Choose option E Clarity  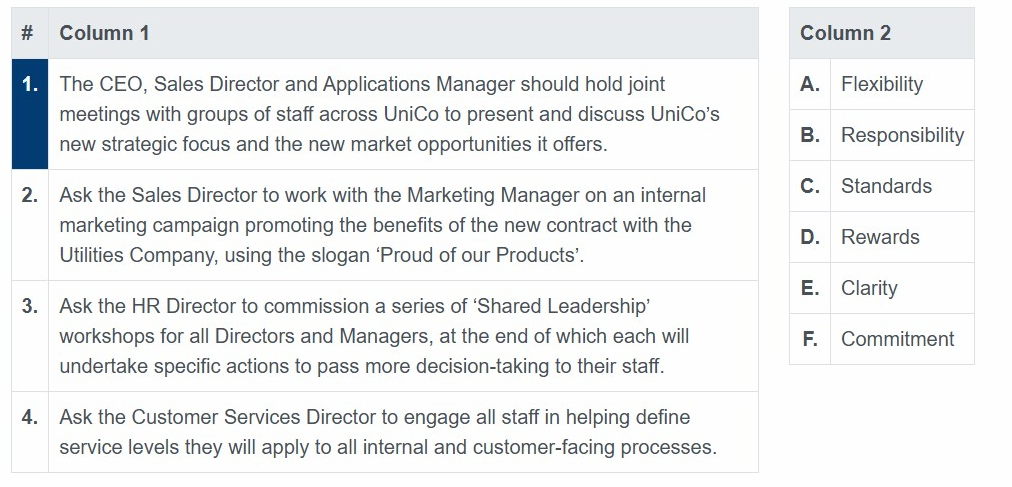click(902, 288)
